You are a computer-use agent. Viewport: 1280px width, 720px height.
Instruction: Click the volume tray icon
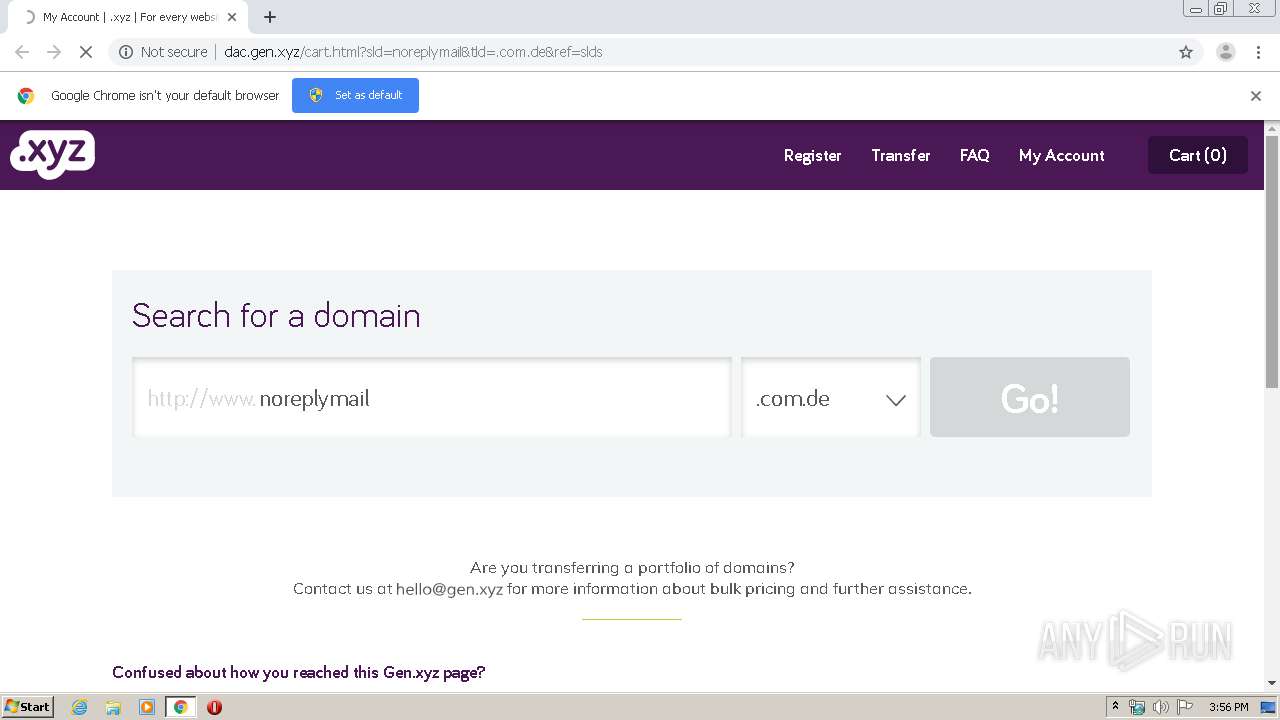[x=1160, y=707]
